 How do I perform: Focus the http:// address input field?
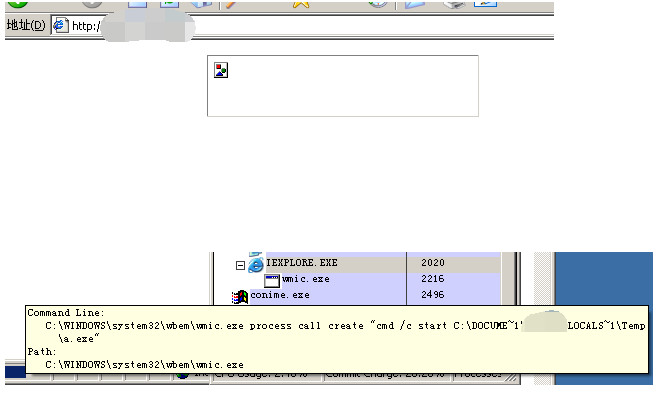coord(302,25)
